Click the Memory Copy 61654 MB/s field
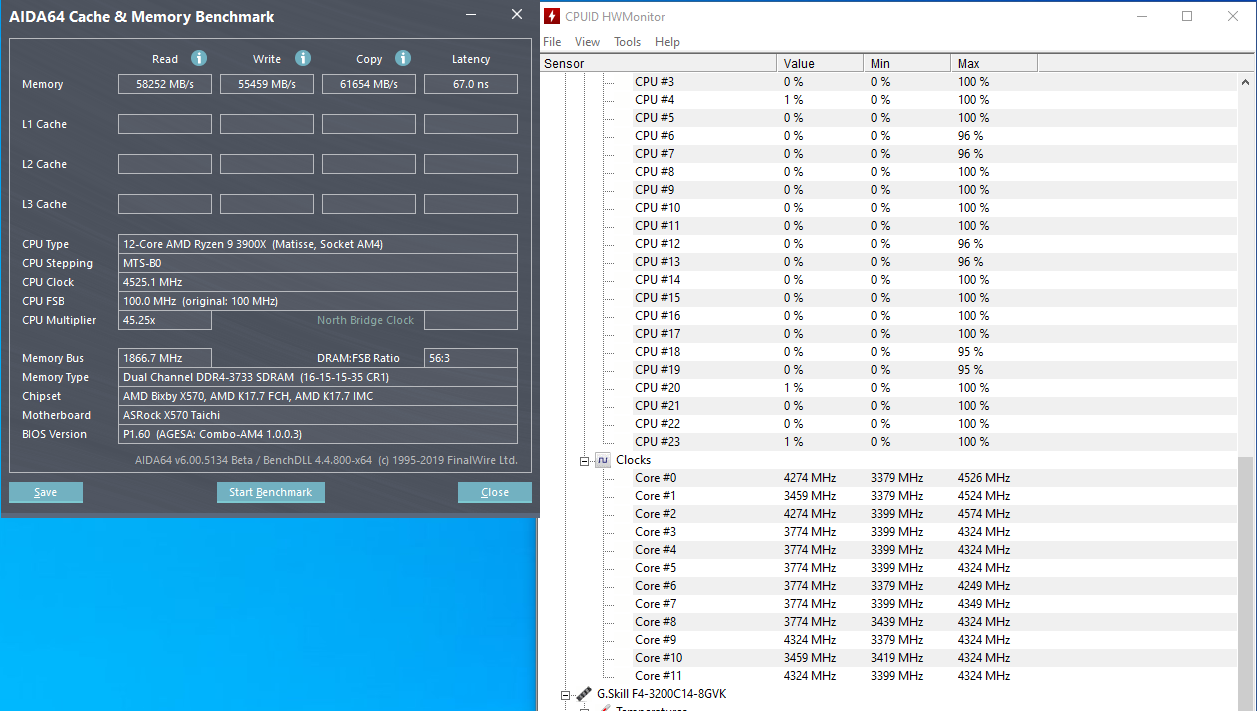 point(369,84)
